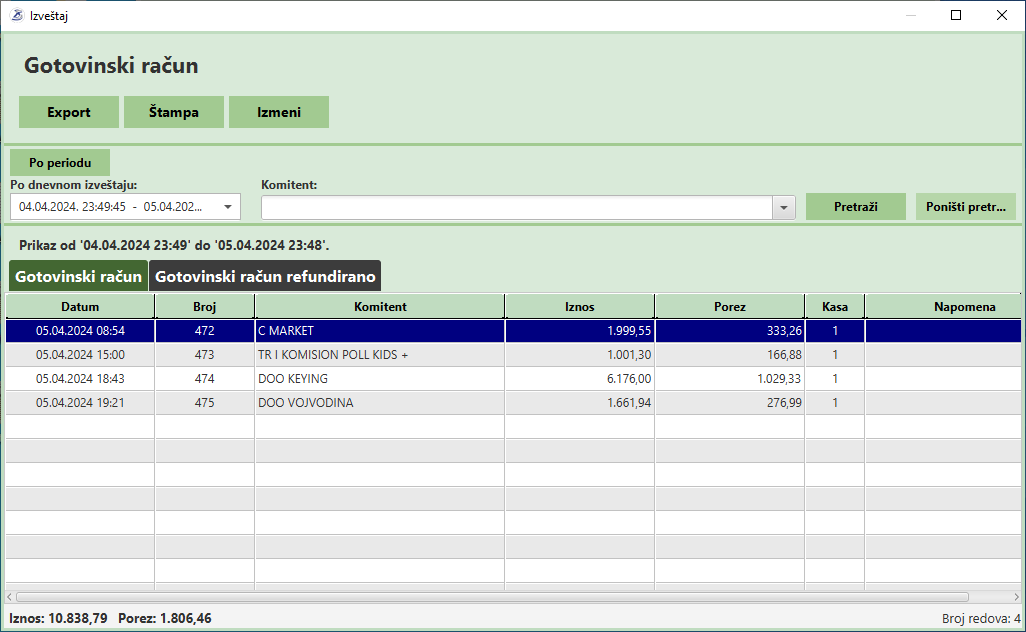The height and width of the screenshot is (632, 1026).
Task: Expand the Komitent combo box arrow
Action: coord(783,207)
